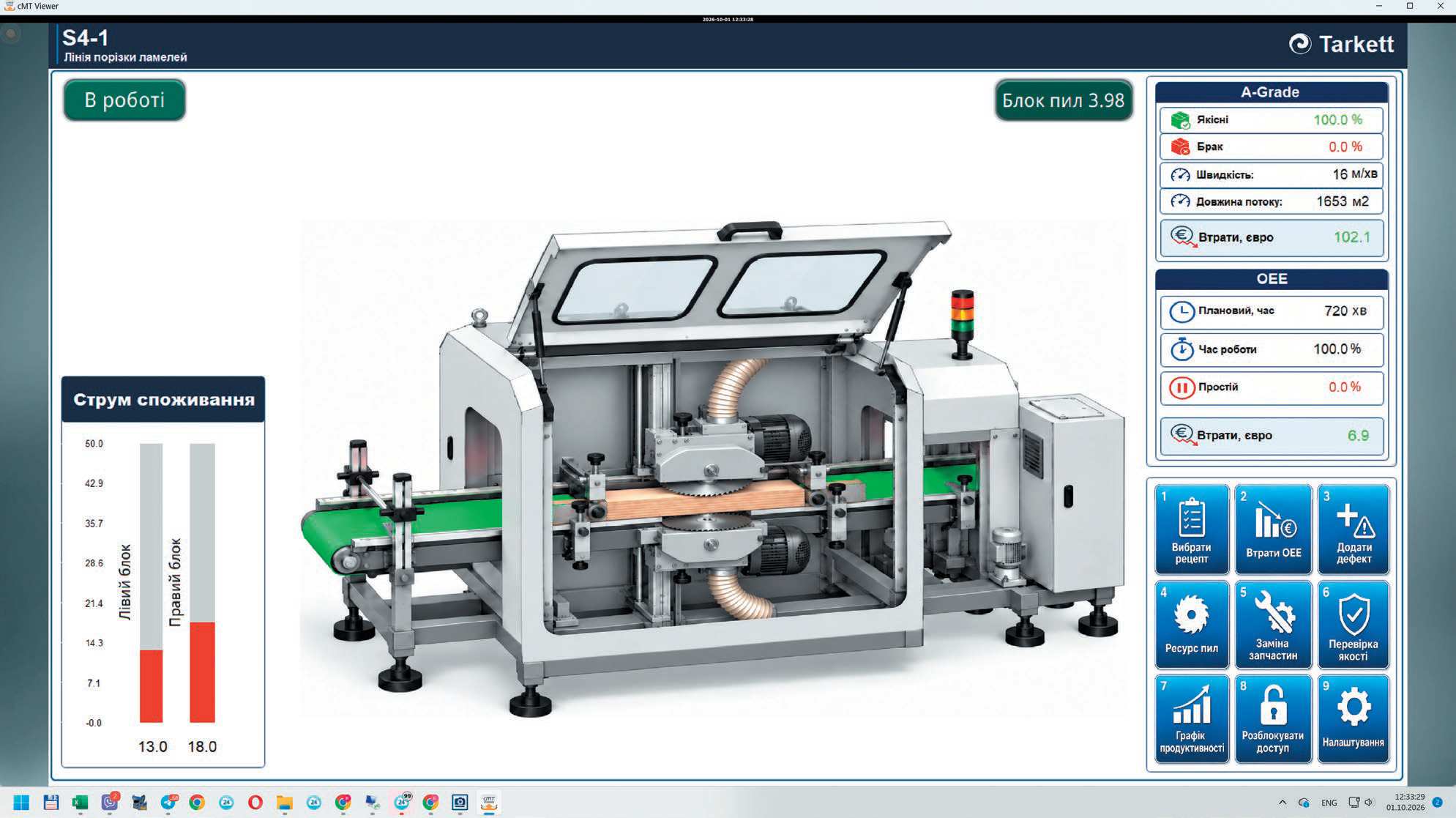Click the OEE panel header
This screenshot has width=1456, height=818.
[x=1272, y=279]
